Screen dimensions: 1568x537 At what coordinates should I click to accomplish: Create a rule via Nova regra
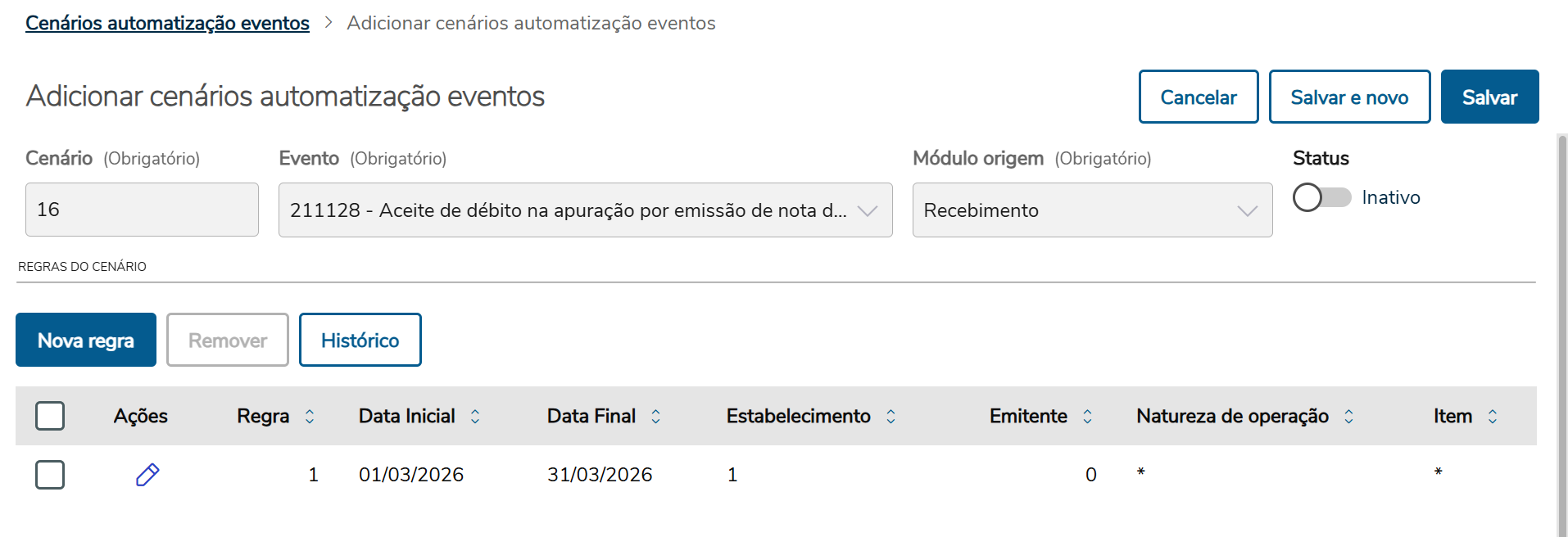click(85, 340)
